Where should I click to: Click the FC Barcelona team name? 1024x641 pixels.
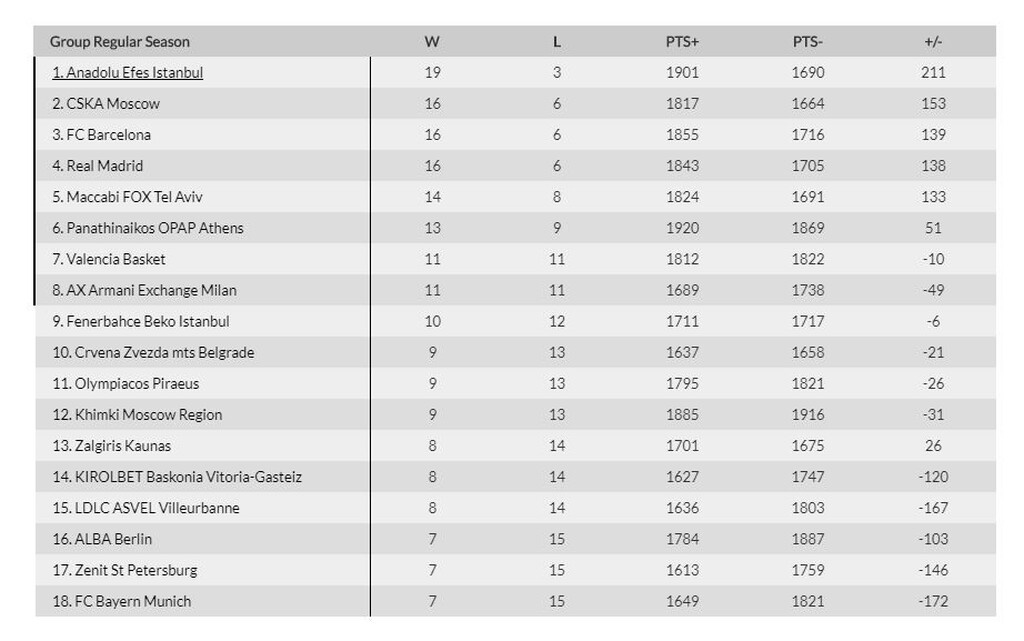pos(101,134)
